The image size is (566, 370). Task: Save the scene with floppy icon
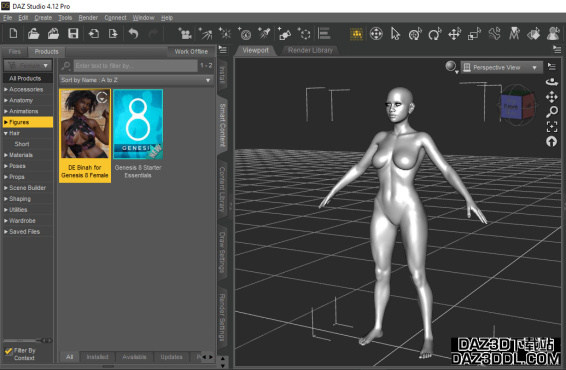click(73, 34)
